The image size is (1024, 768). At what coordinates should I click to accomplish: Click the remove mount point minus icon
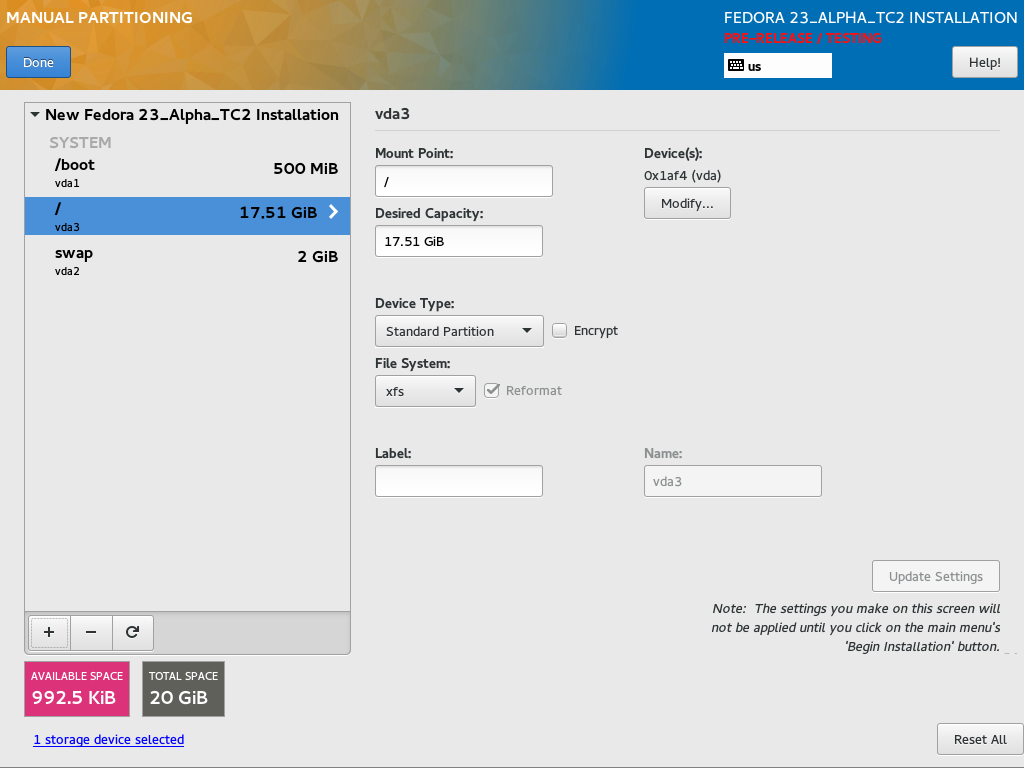point(91,632)
